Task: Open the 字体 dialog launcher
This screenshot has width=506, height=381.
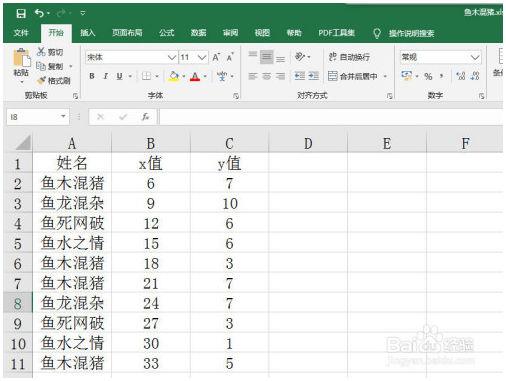Action: (x=236, y=96)
